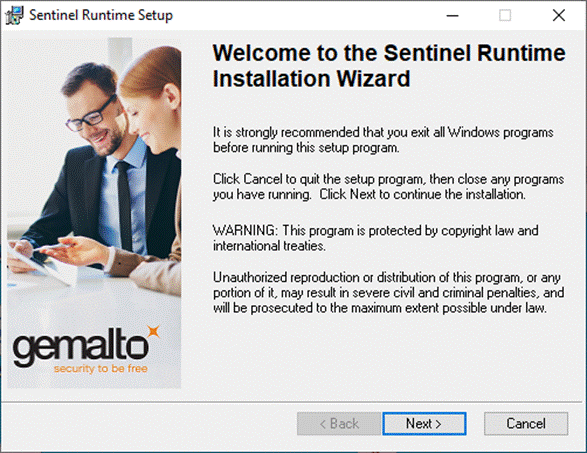Cancel the Sentinel Runtime setup

pyautogui.click(x=526, y=424)
